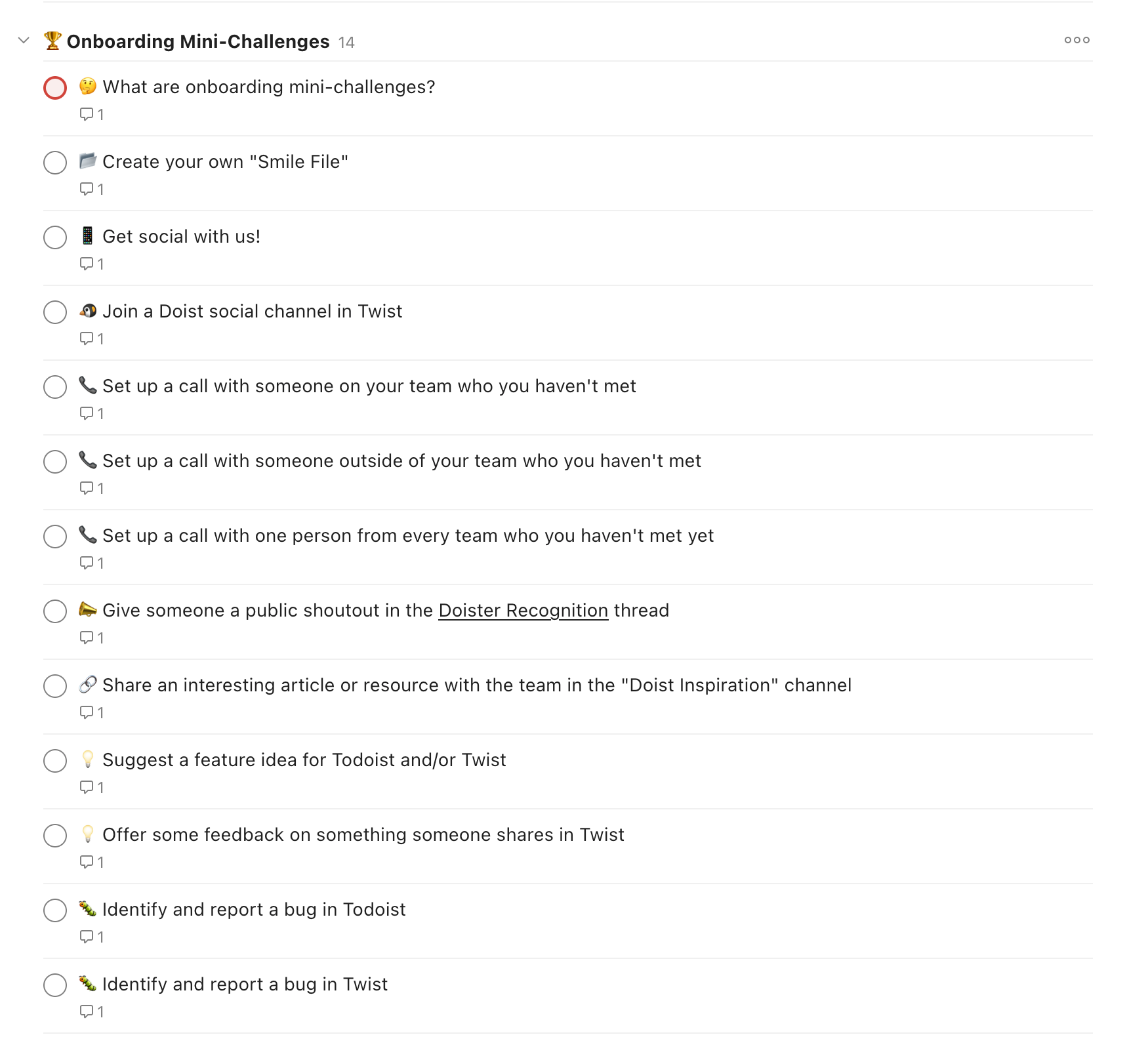The width and height of the screenshot is (1148, 1039).
Task: Mark "Join a Doist social channel in Twist" done
Action: tap(55, 312)
